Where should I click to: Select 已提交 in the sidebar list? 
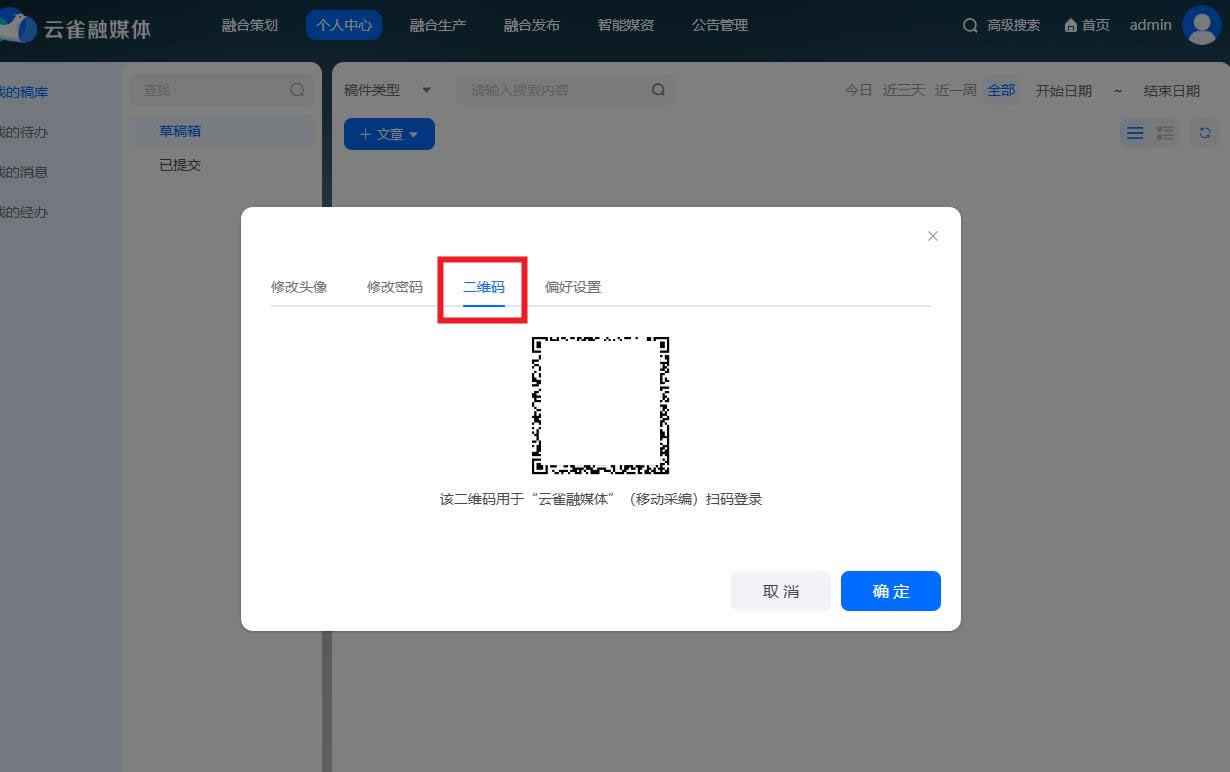(181, 165)
